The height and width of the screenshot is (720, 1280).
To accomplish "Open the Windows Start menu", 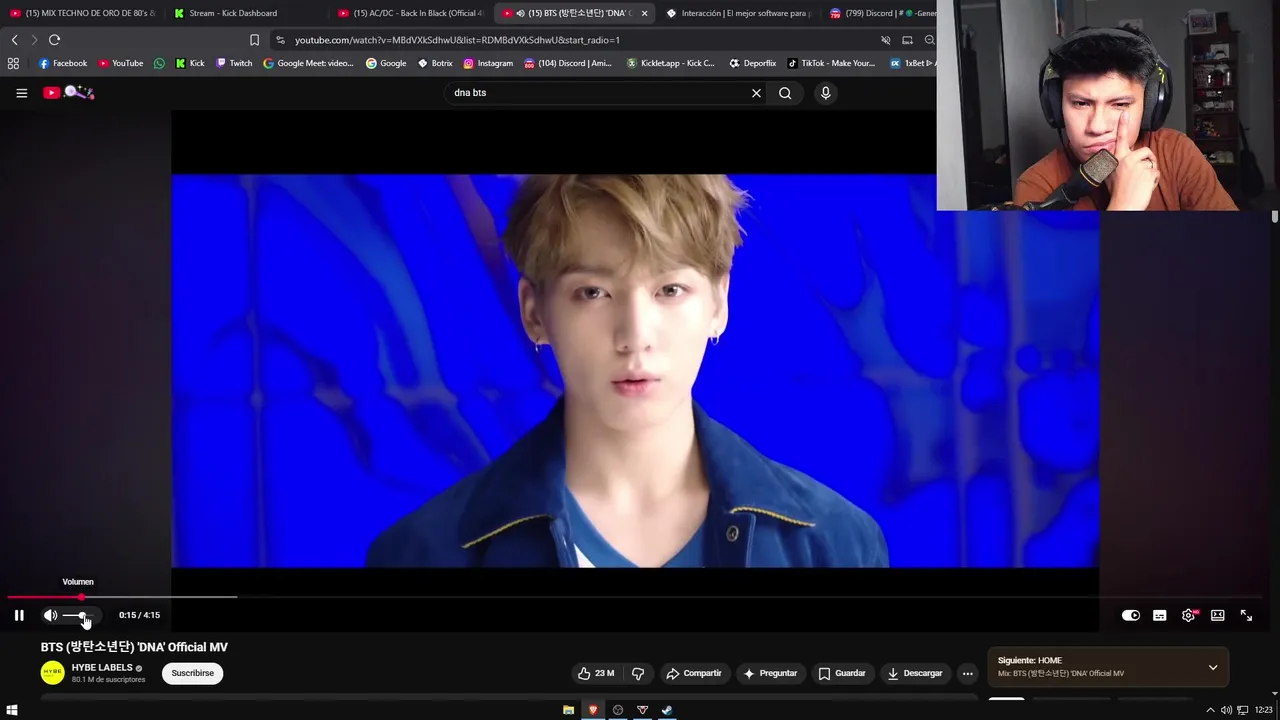I will click(12, 710).
